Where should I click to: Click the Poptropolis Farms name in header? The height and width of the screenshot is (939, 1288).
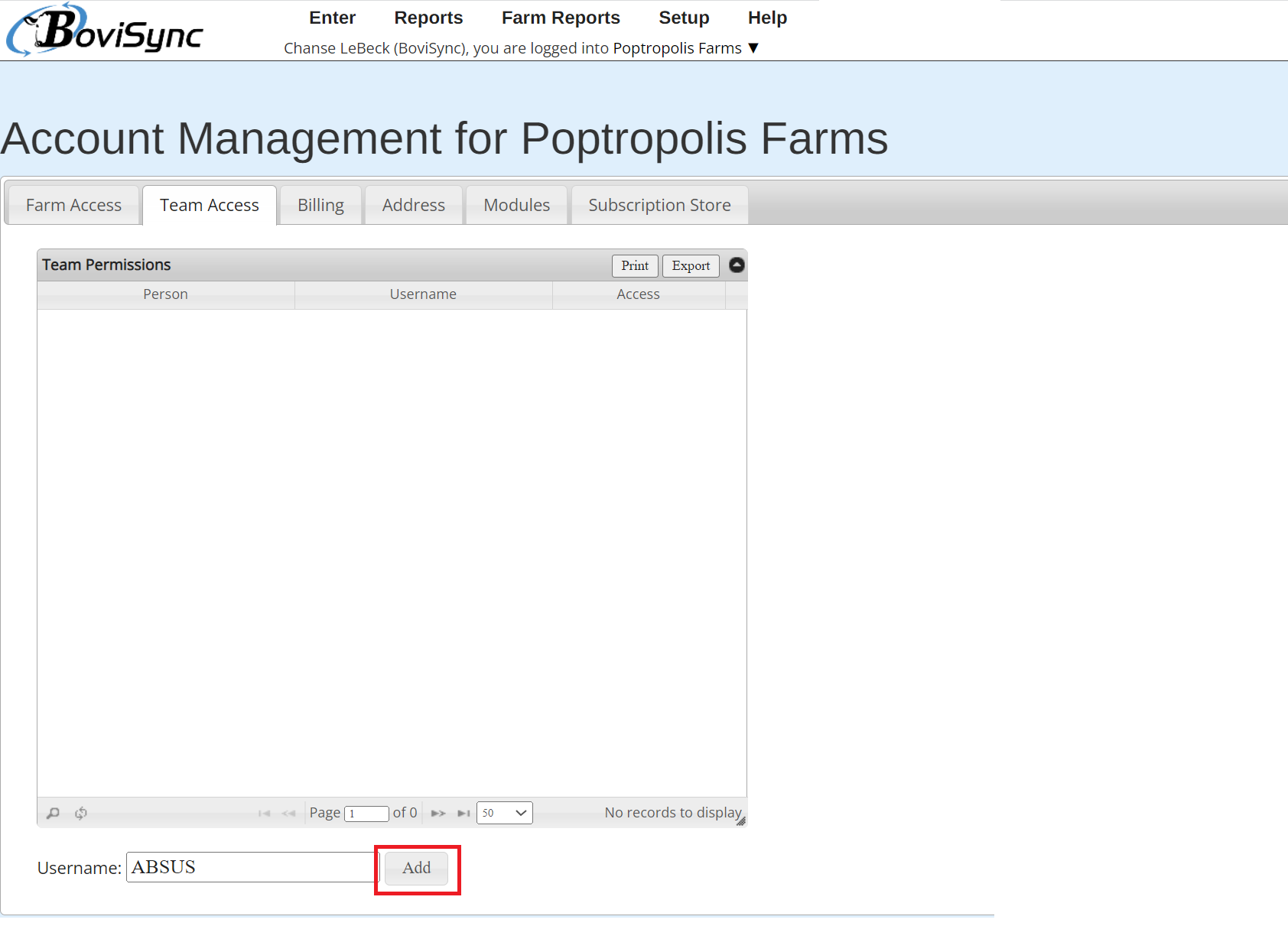pos(678,48)
